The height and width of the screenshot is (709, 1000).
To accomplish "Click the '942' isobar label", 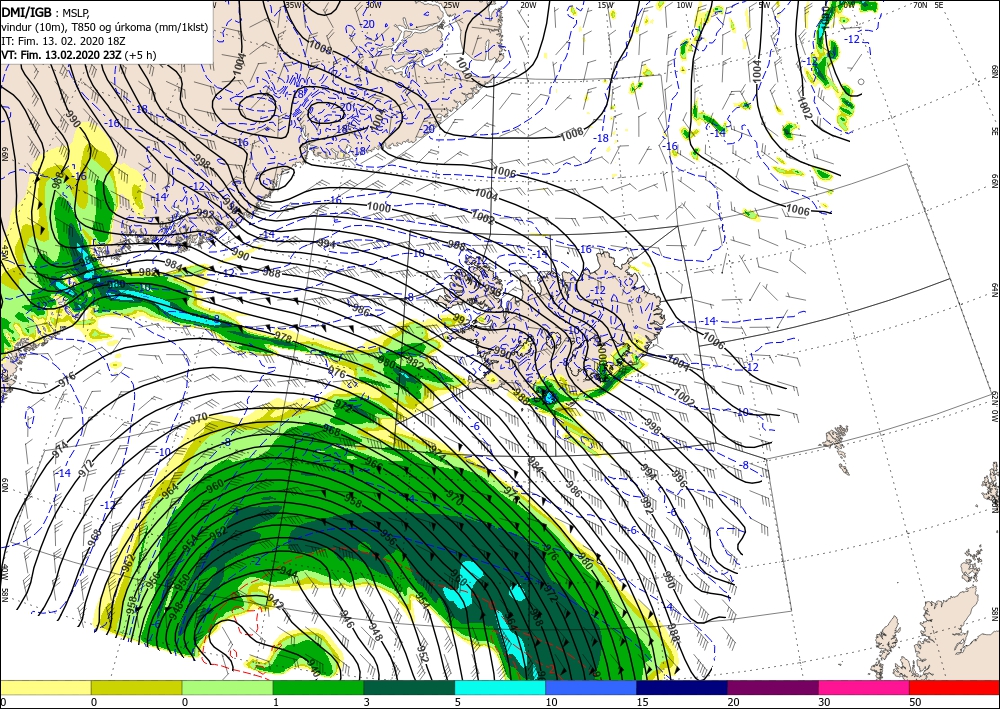I will pyautogui.click(x=275, y=601).
